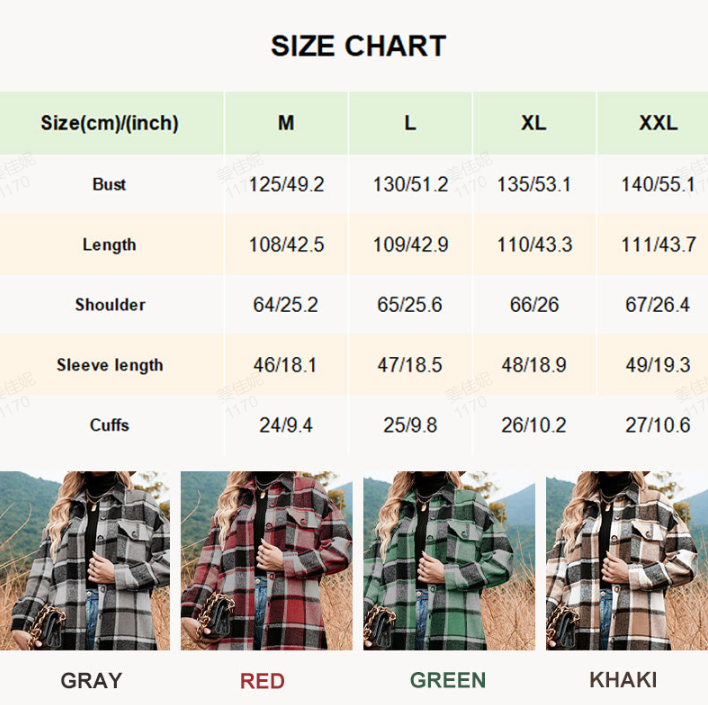Select the GRAY color label
The height and width of the screenshot is (705, 708).
91,681
